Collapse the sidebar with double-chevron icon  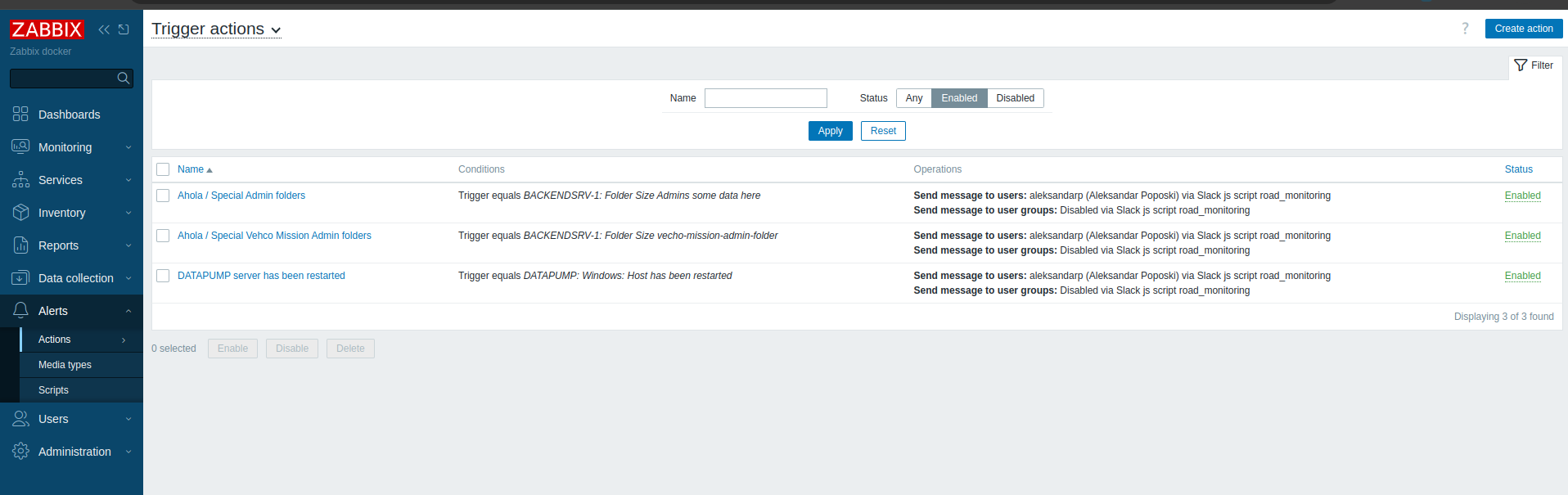point(104,29)
